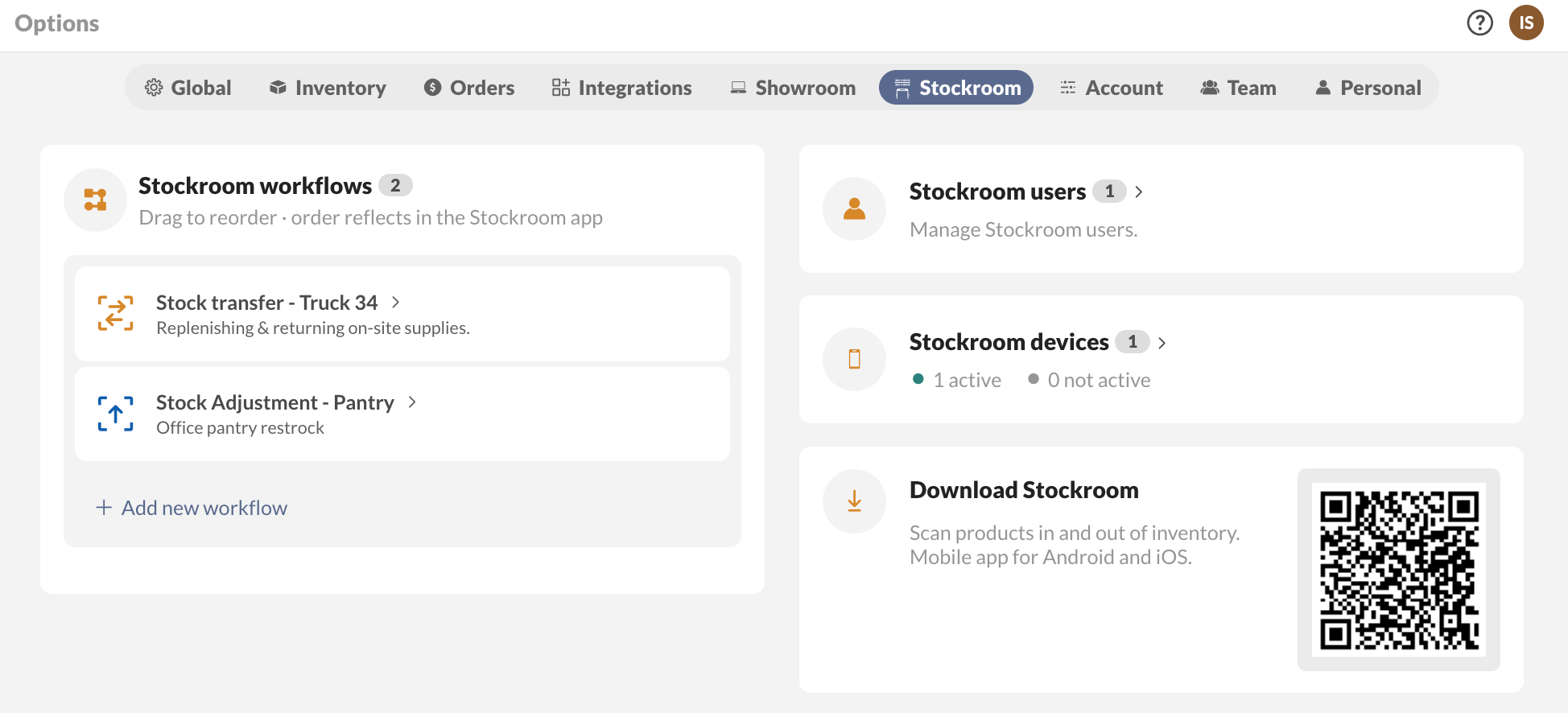Open the IS user avatar menu
Viewport: 1568px width, 713px height.
click(x=1526, y=23)
